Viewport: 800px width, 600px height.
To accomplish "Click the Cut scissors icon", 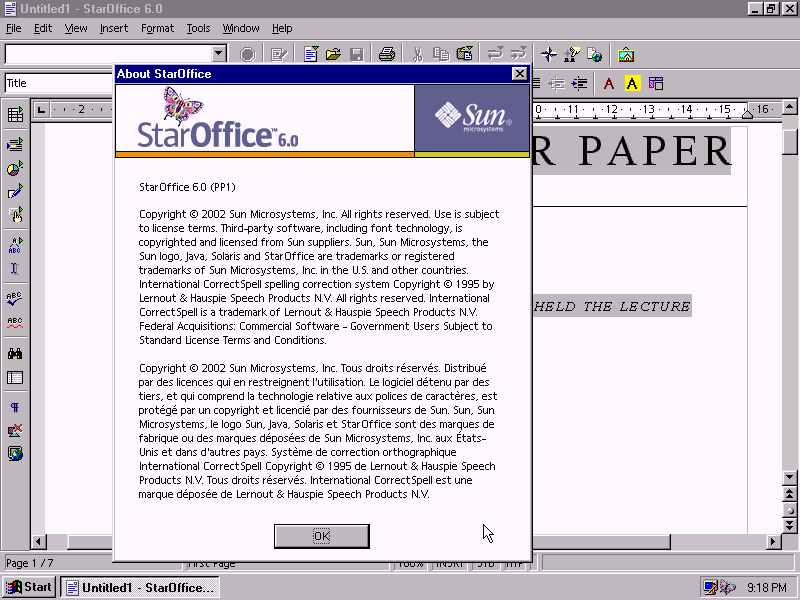I will (418, 54).
